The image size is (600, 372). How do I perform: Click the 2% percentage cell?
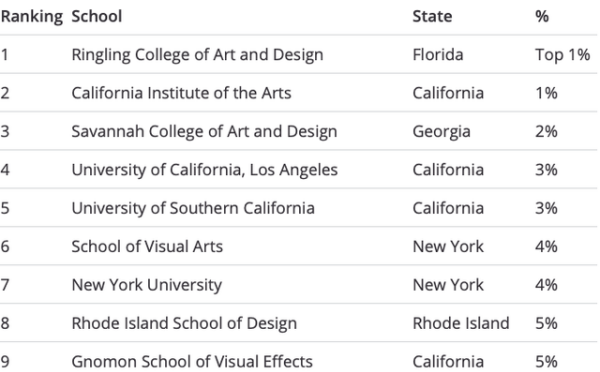tap(546, 131)
